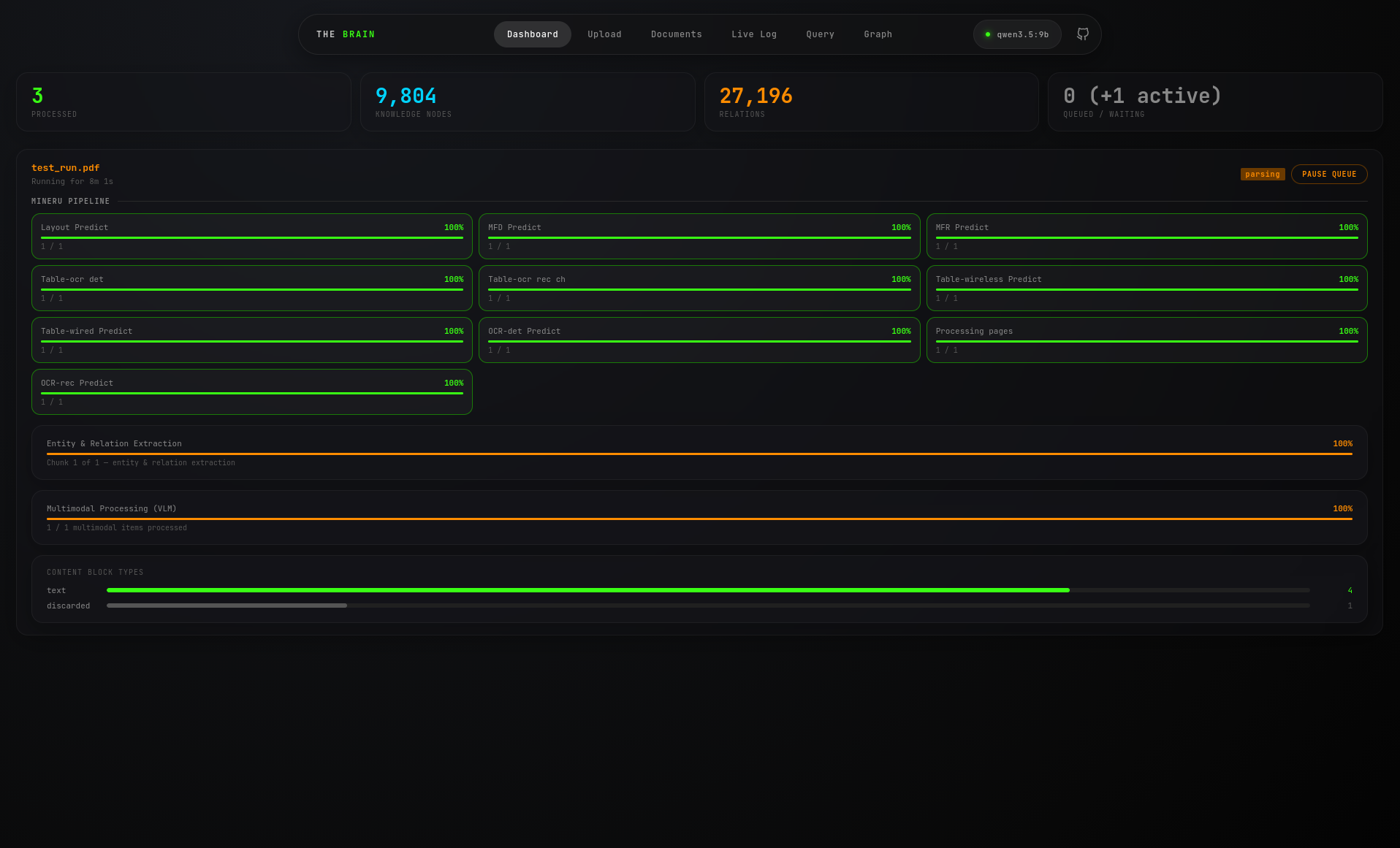This screenshot has height=848, width=1400.
Task: Click the 100% value for Multimodal Processing
Action: click(1342, 508)
